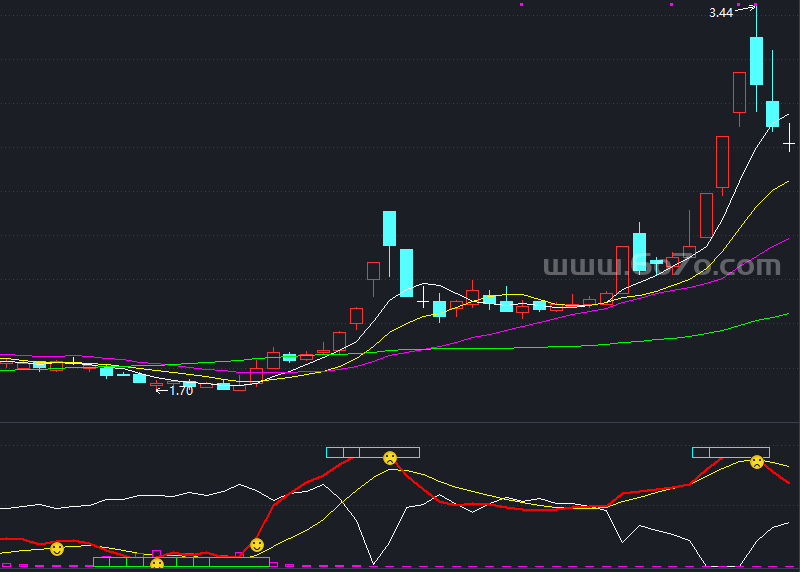Select the tall cyan candle below the 3.44 peak
Screen dimensions: 800x572
(757, 61)
